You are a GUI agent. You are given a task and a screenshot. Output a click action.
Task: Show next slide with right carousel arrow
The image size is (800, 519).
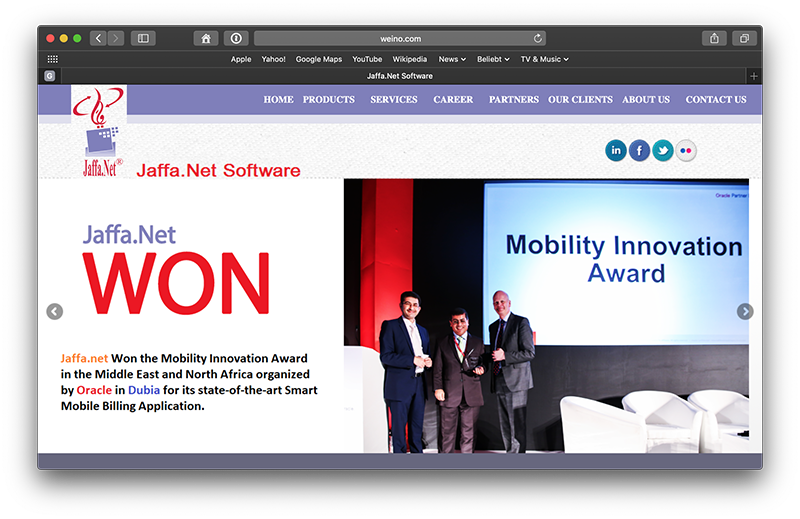point(745,311)
